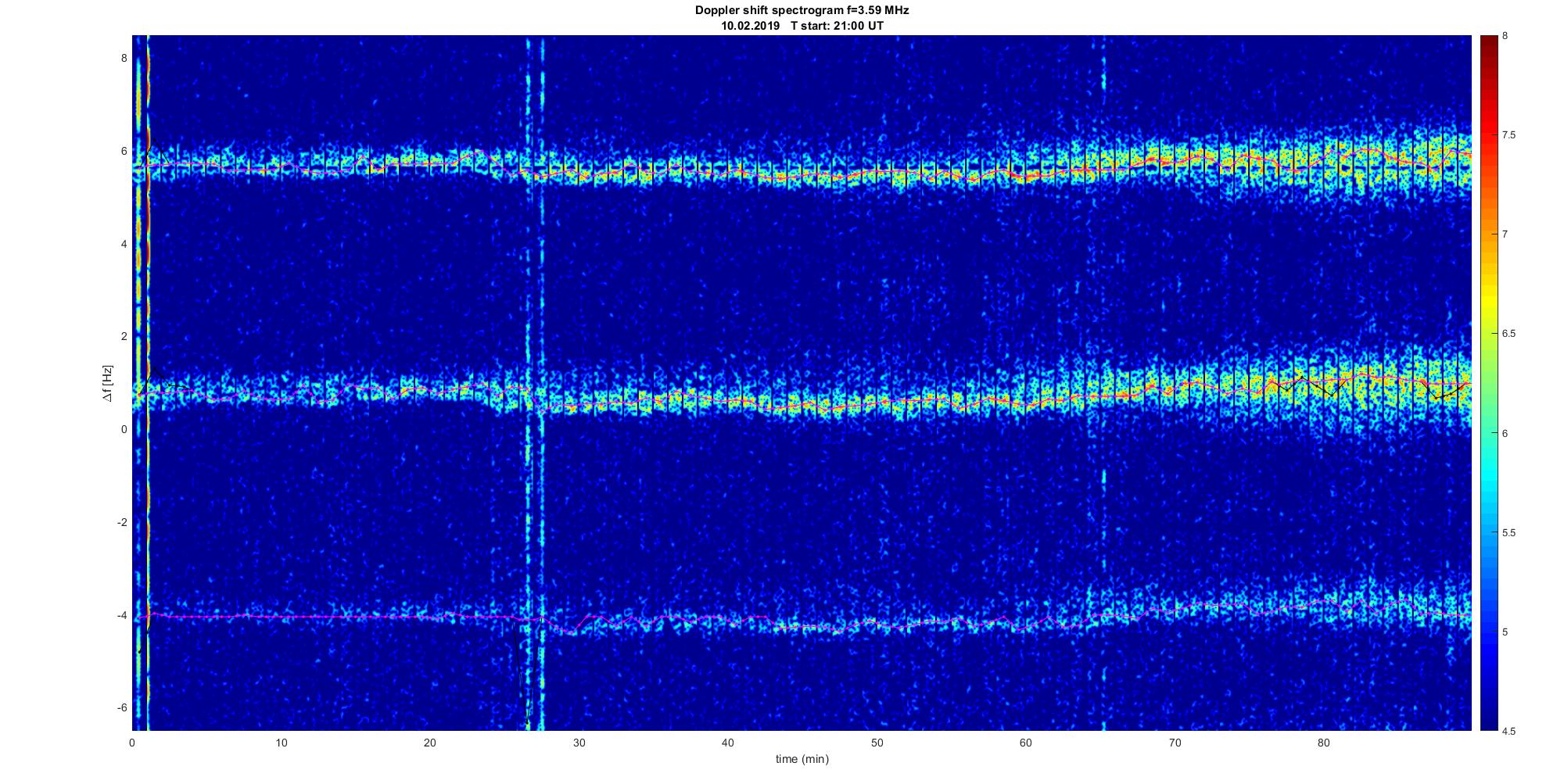Click y-axis tick label '-2' on frequency axis
Viewport: 1564px width, 784px height.
(x=122, y=522)
